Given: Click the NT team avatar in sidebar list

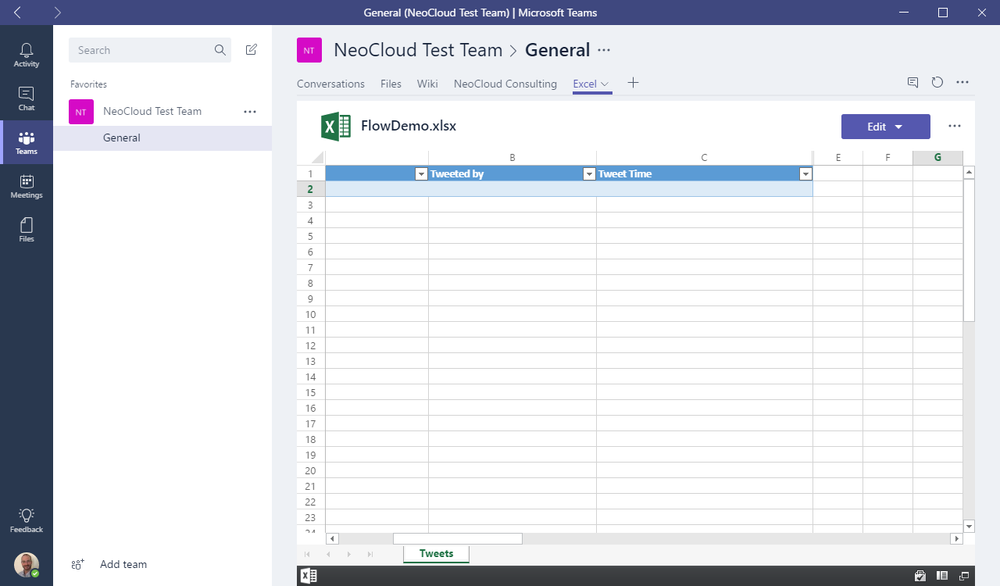Looking at the screenshot, I should pos(81,112).
